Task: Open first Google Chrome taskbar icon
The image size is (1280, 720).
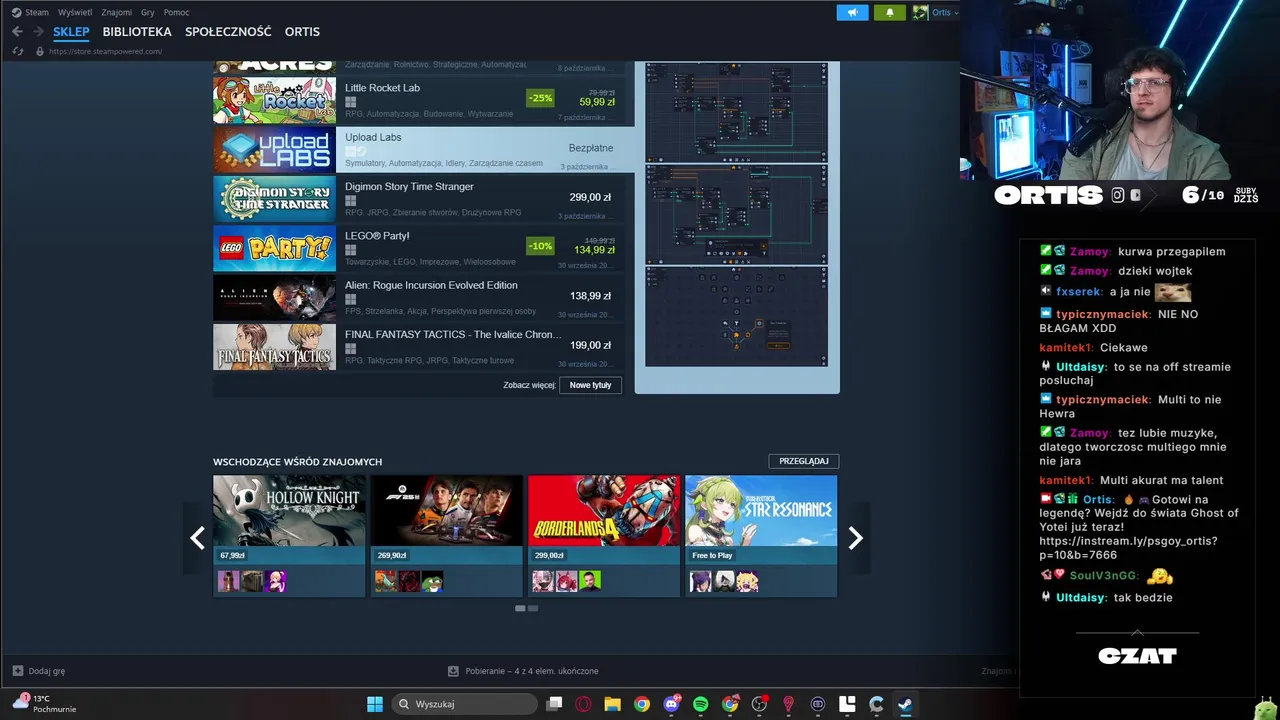Action: 642,704
